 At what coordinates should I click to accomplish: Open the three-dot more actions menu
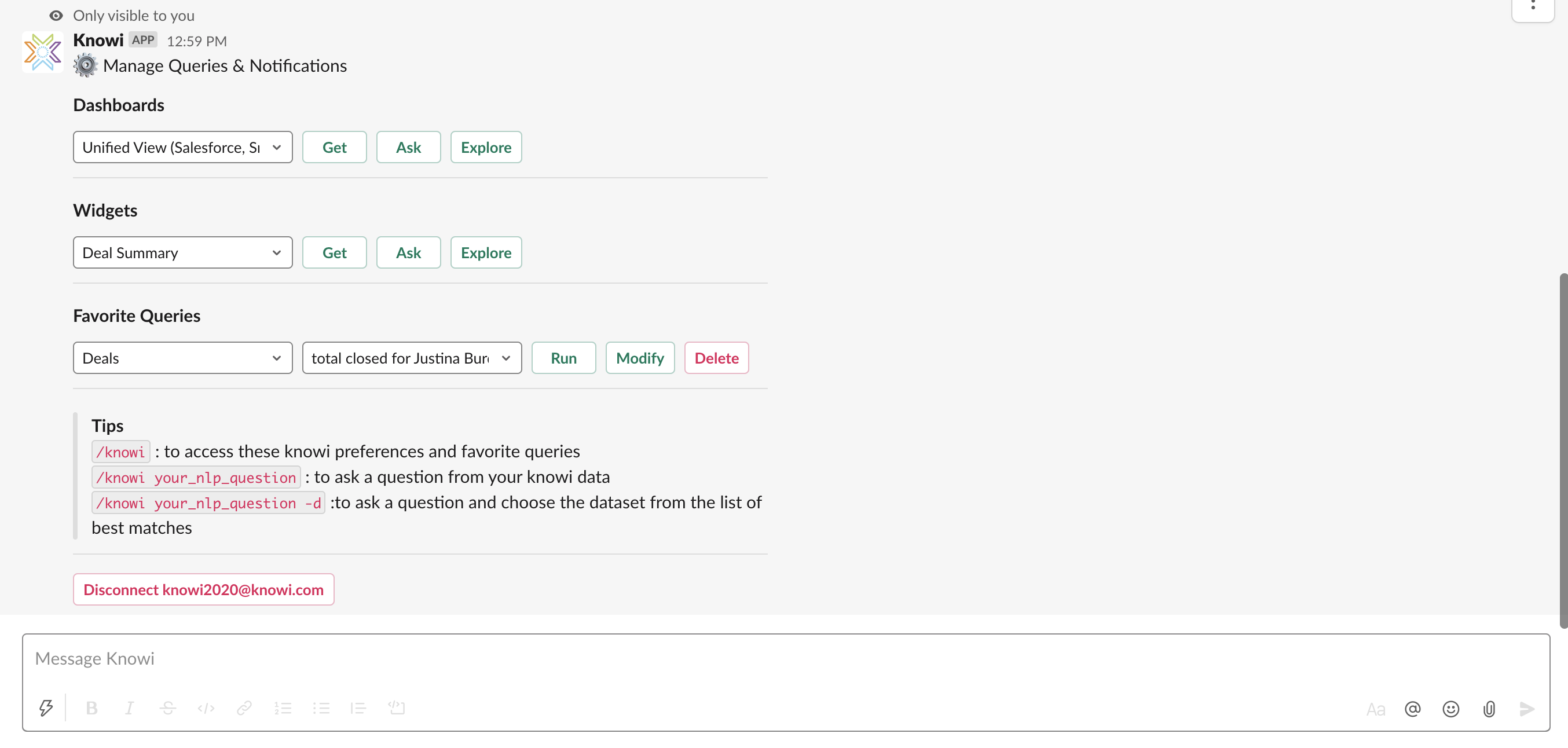tap(1533, 6)
